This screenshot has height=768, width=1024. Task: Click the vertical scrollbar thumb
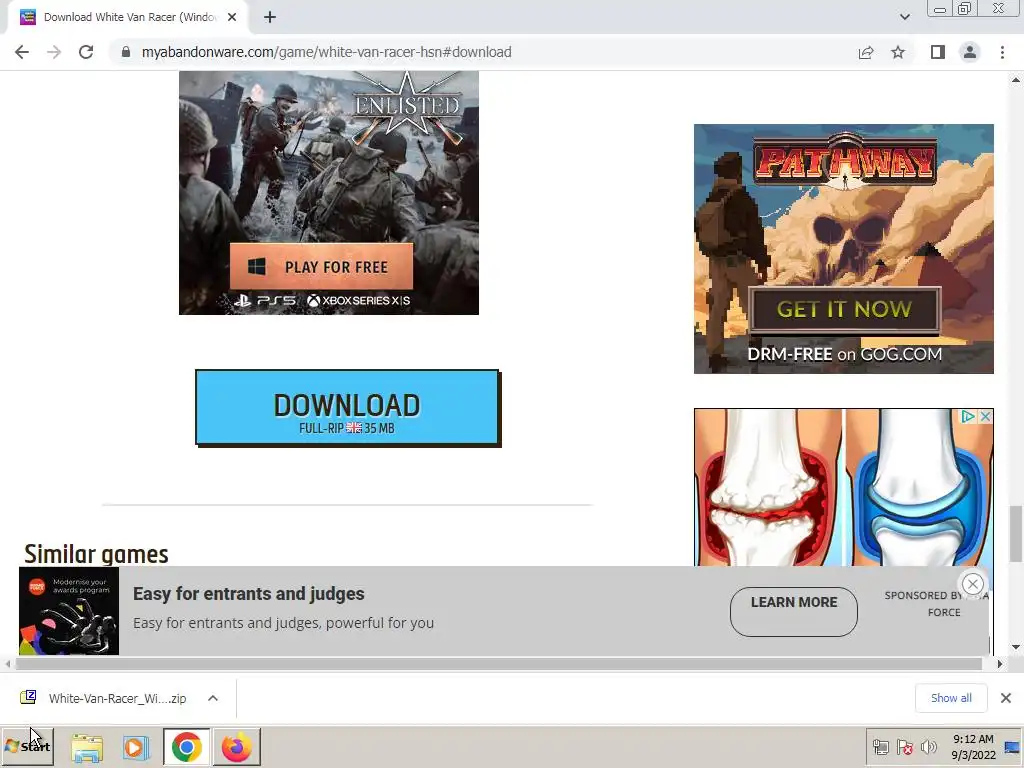click(1016, 534)
